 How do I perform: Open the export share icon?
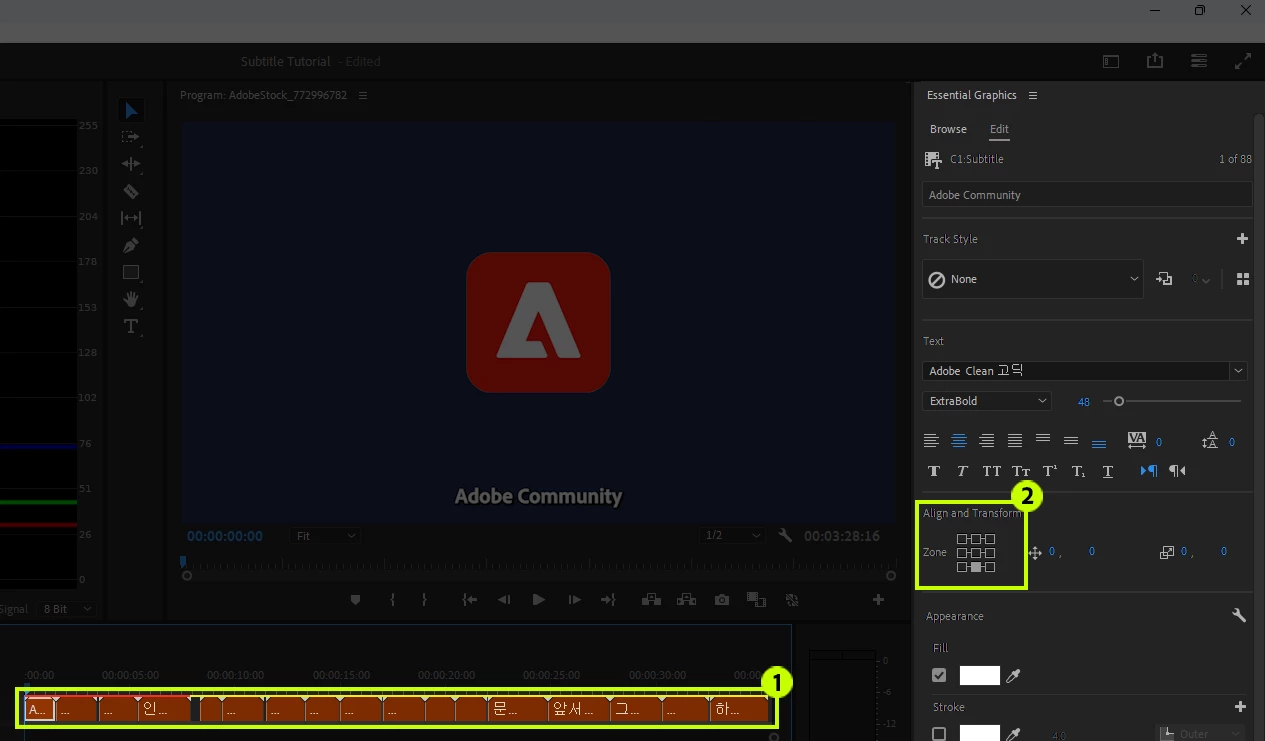[x=1155, y=61]
